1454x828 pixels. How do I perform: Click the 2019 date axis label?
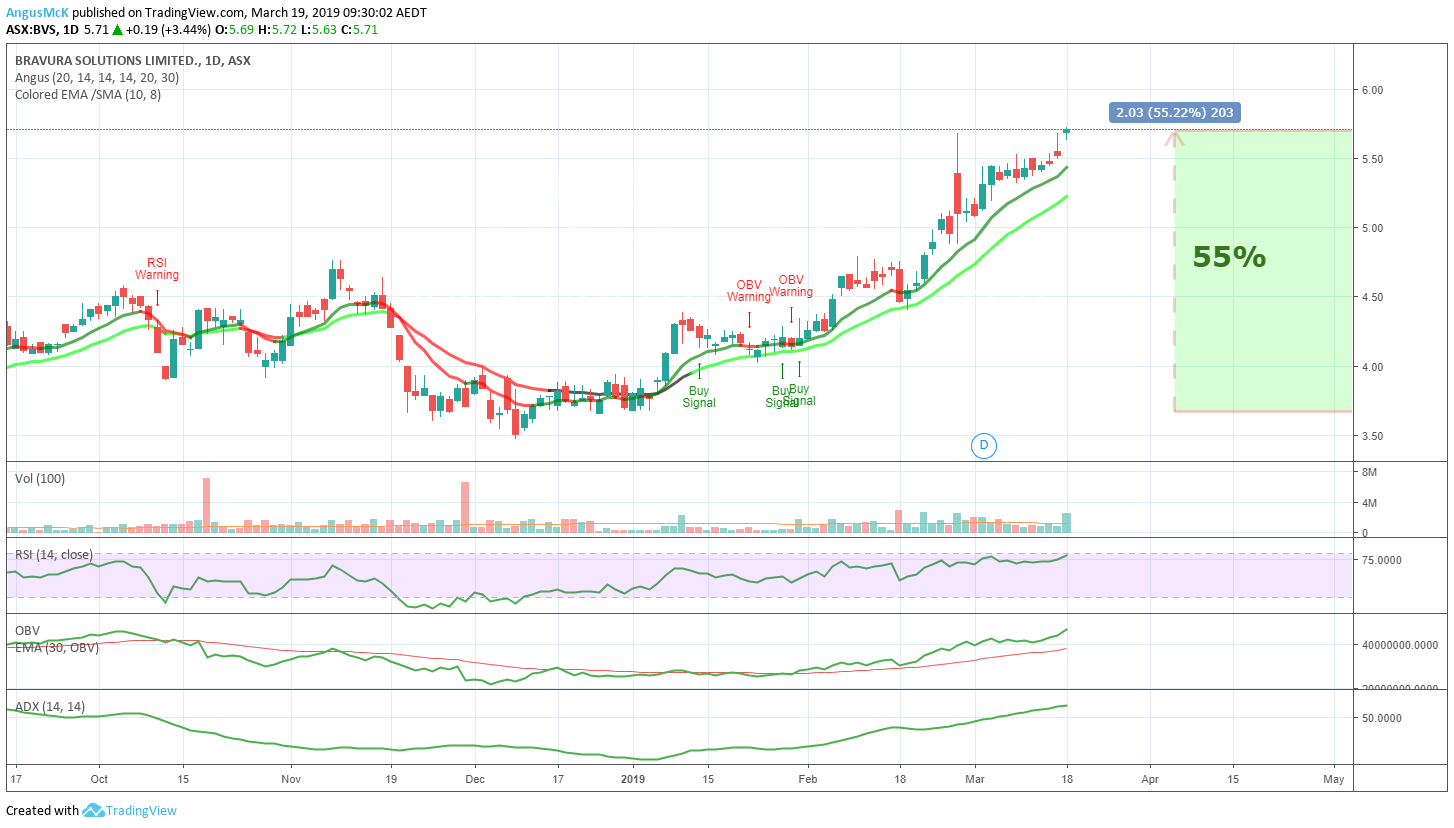coord(634,778)
